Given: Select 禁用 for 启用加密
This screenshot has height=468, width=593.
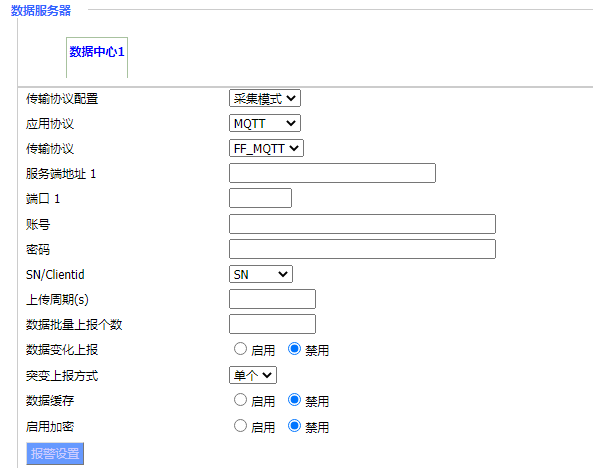Looking at the screenshot, I should click(294, 426).
